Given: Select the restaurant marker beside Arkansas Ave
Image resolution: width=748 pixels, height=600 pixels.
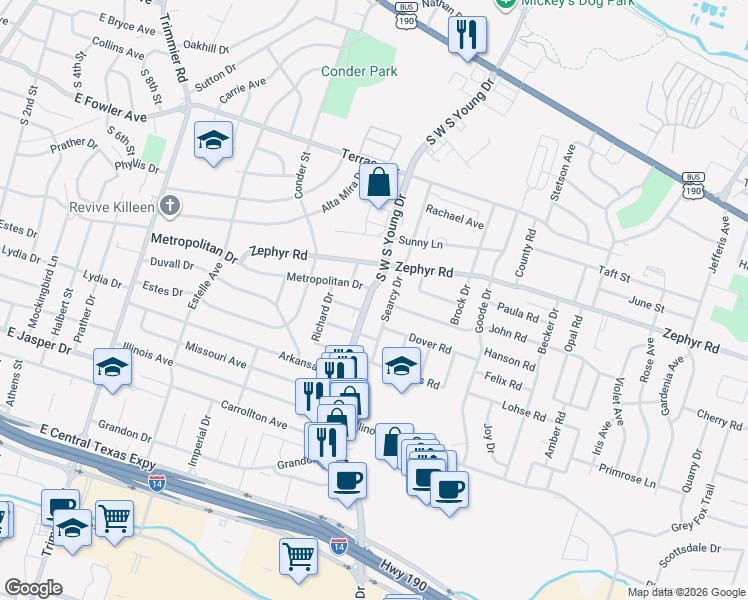Looking at the screenshot, I should (x=334, y=370).
